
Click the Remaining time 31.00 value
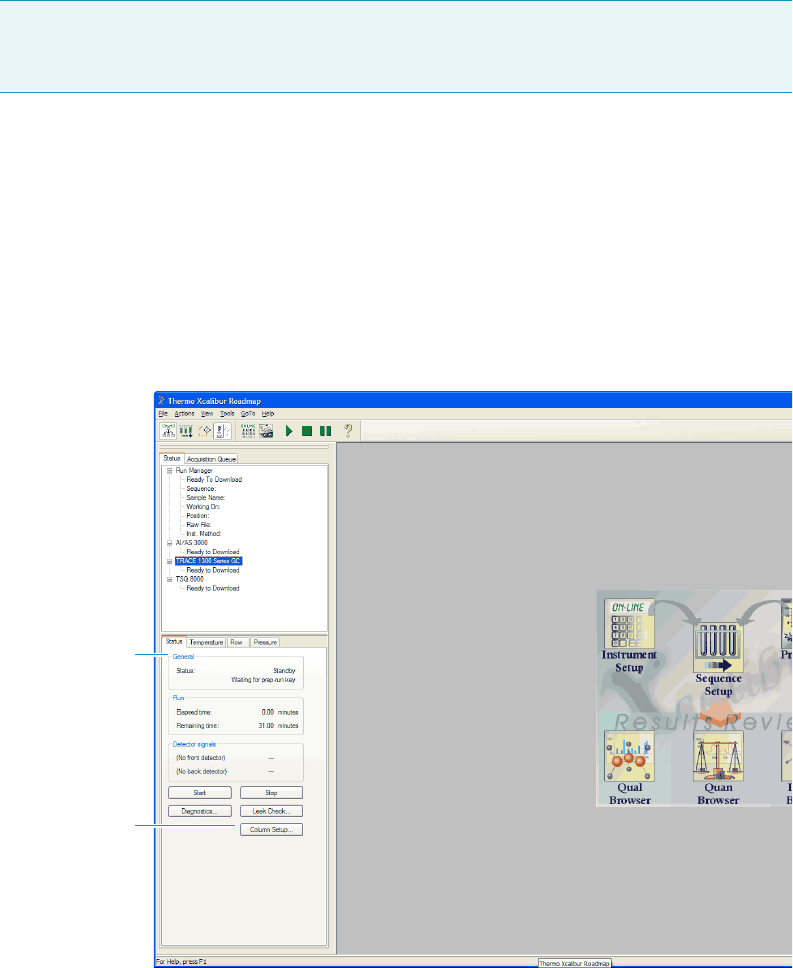pos(266,726)
